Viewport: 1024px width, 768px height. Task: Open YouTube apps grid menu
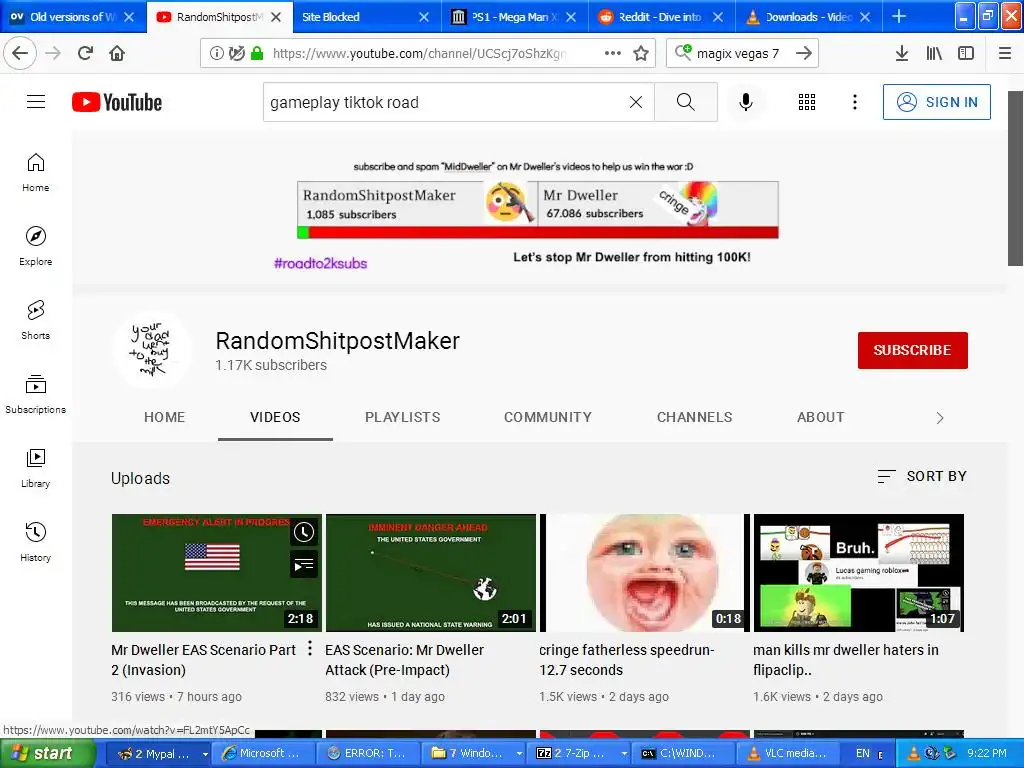[x=807, y=102]
